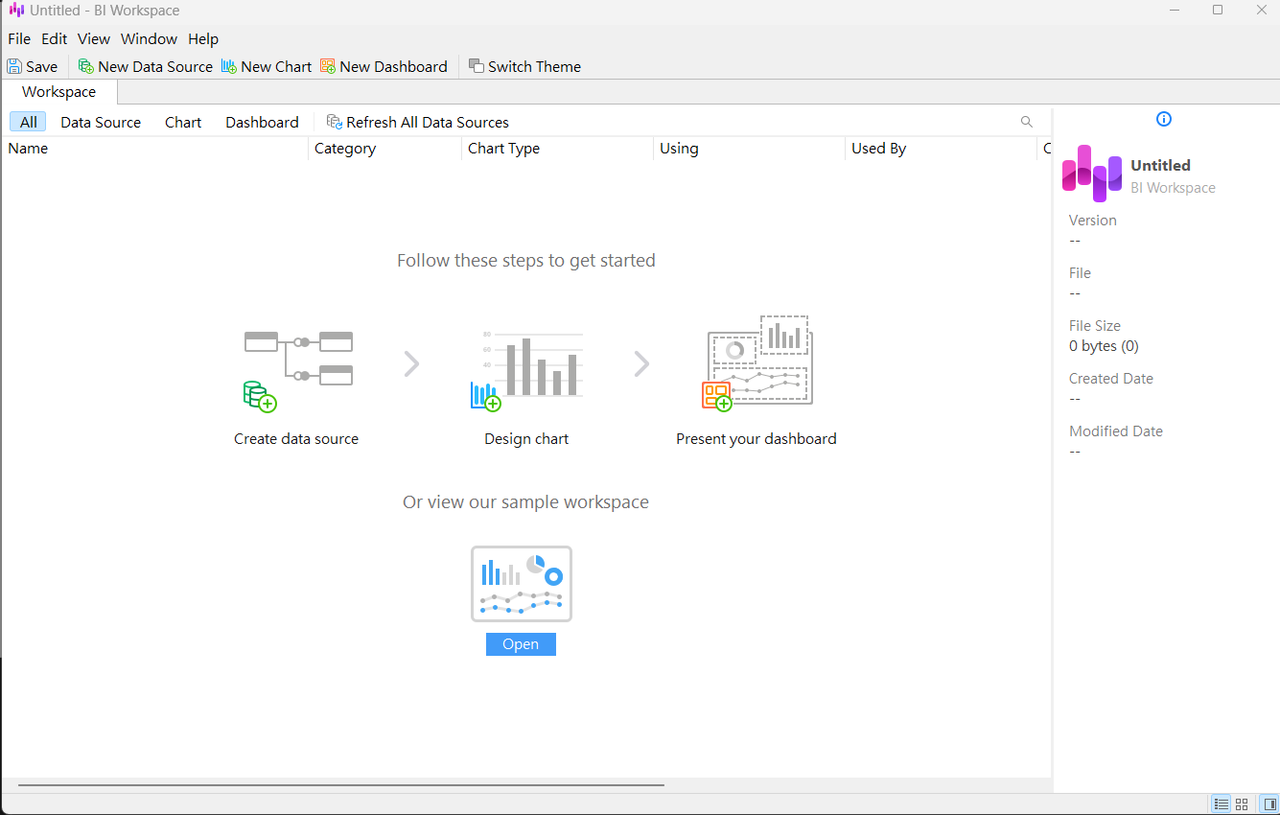Click the information icon in side panel

[1164, 119]
